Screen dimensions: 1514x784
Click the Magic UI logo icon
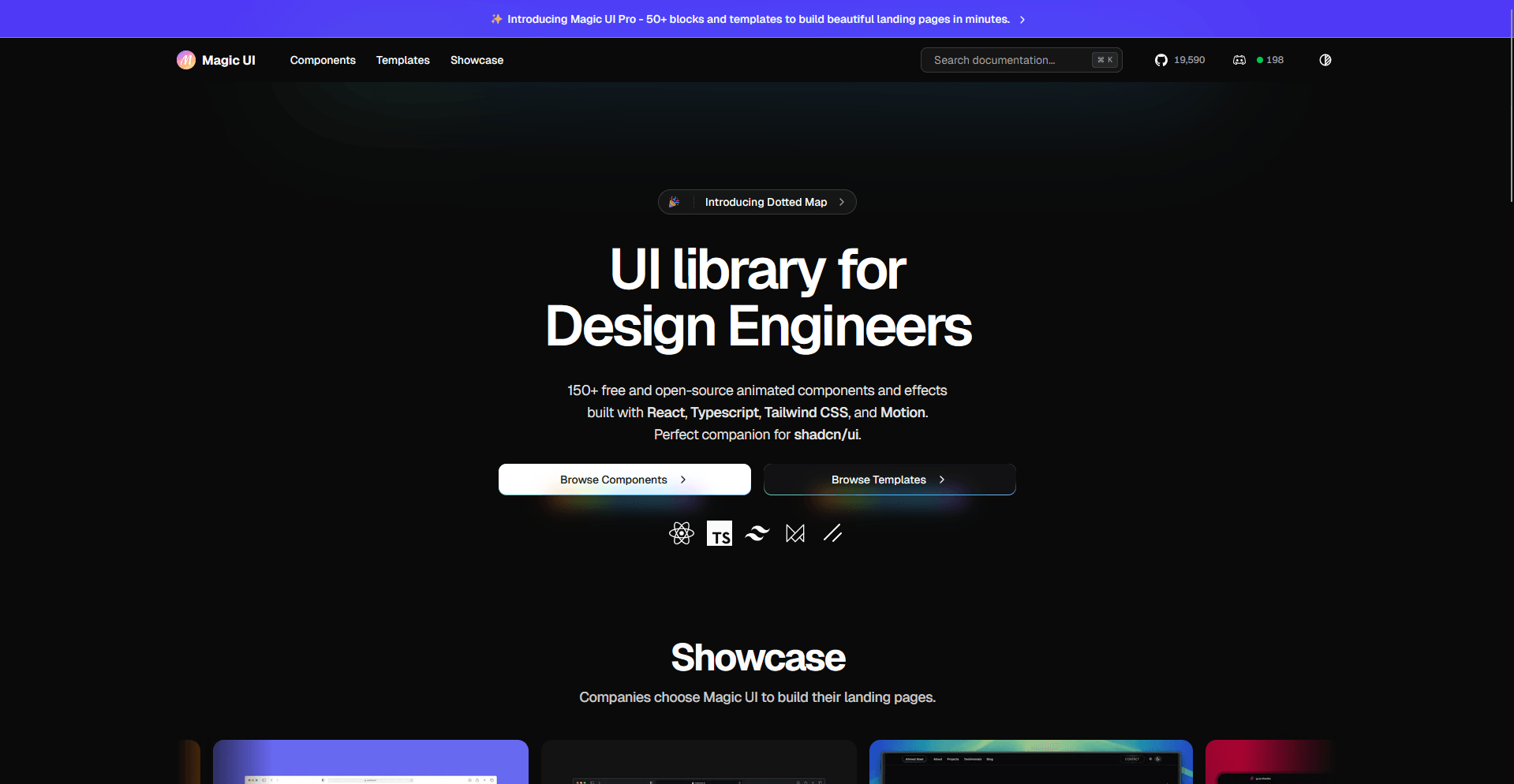click(186, 60)
